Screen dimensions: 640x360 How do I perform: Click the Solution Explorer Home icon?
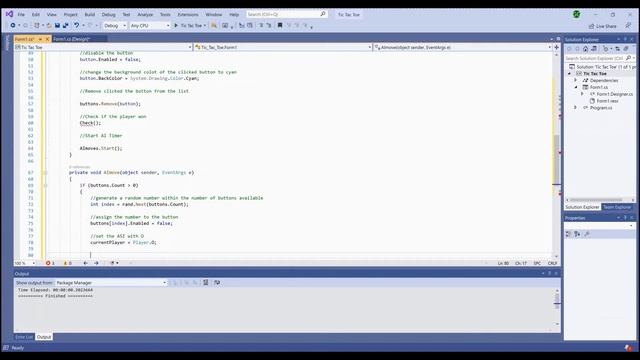click(585, 49)
